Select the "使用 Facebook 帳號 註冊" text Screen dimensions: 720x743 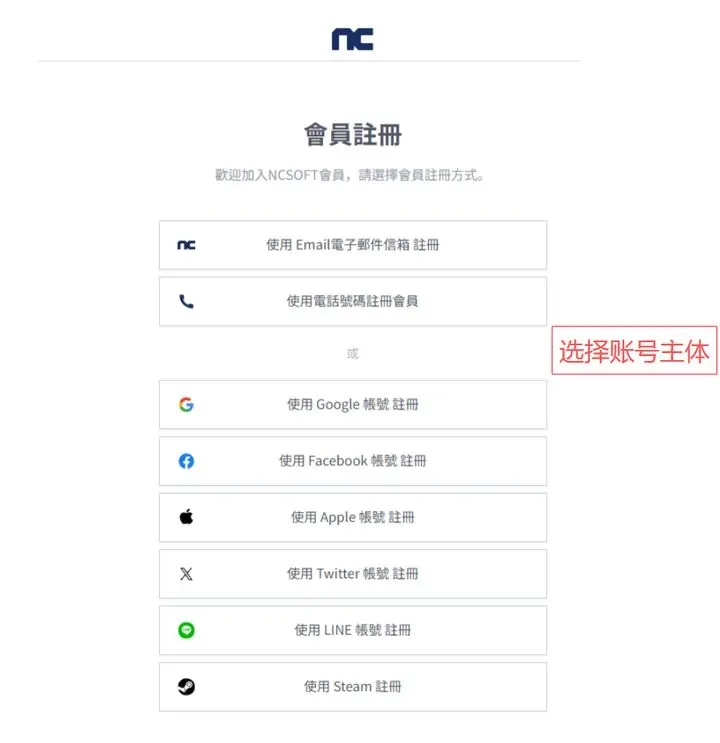coord(352,461)
